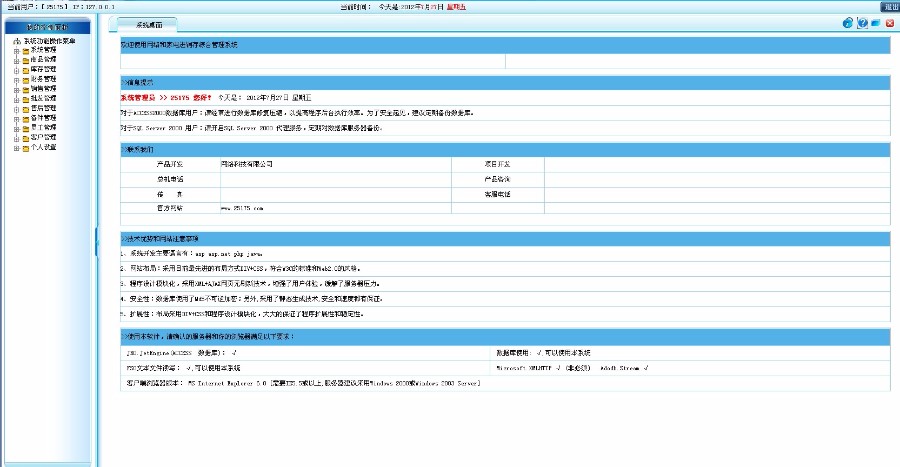Open help via the question mark icon

click(x=862, y=23)
